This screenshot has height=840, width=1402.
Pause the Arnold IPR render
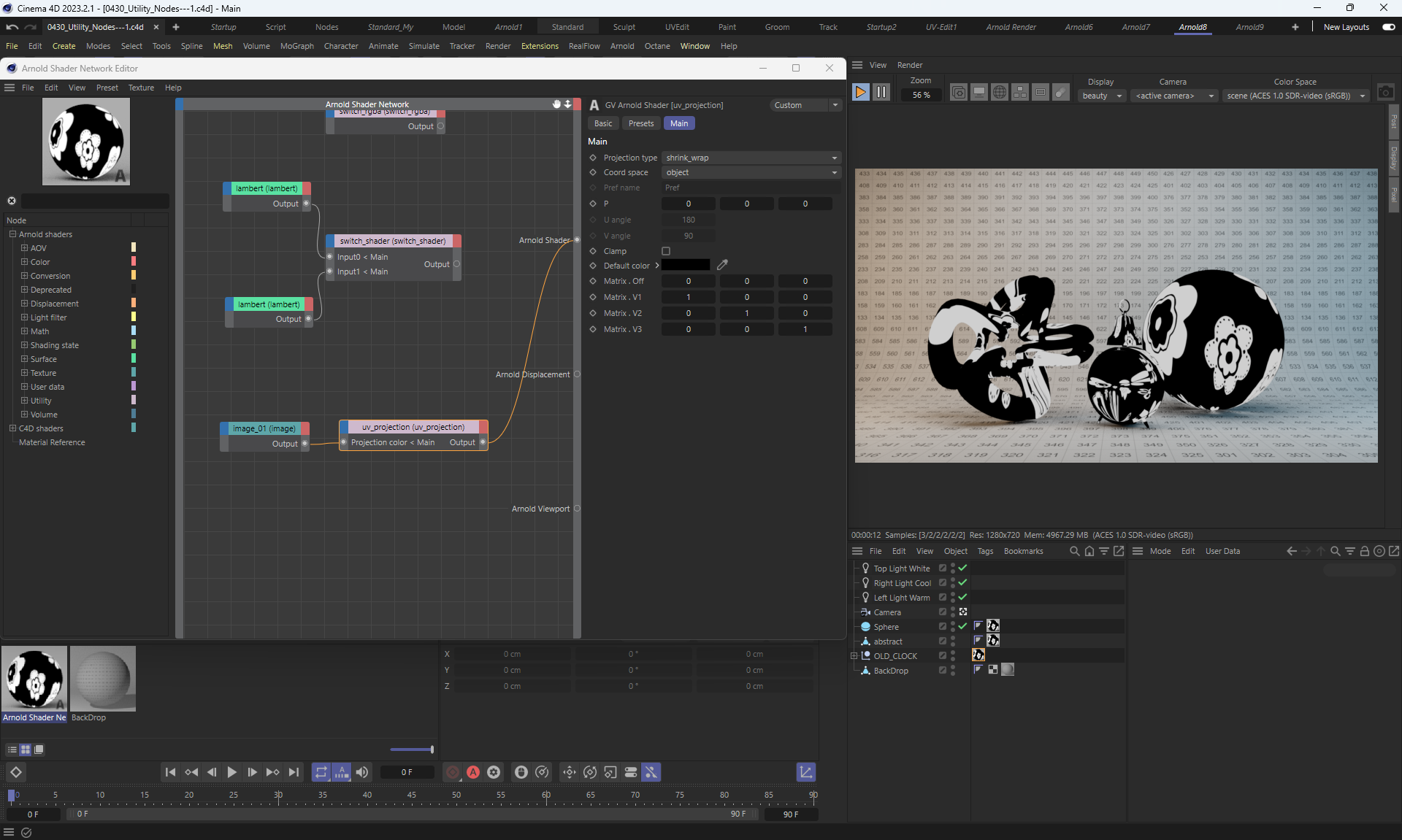coord(881,93)
